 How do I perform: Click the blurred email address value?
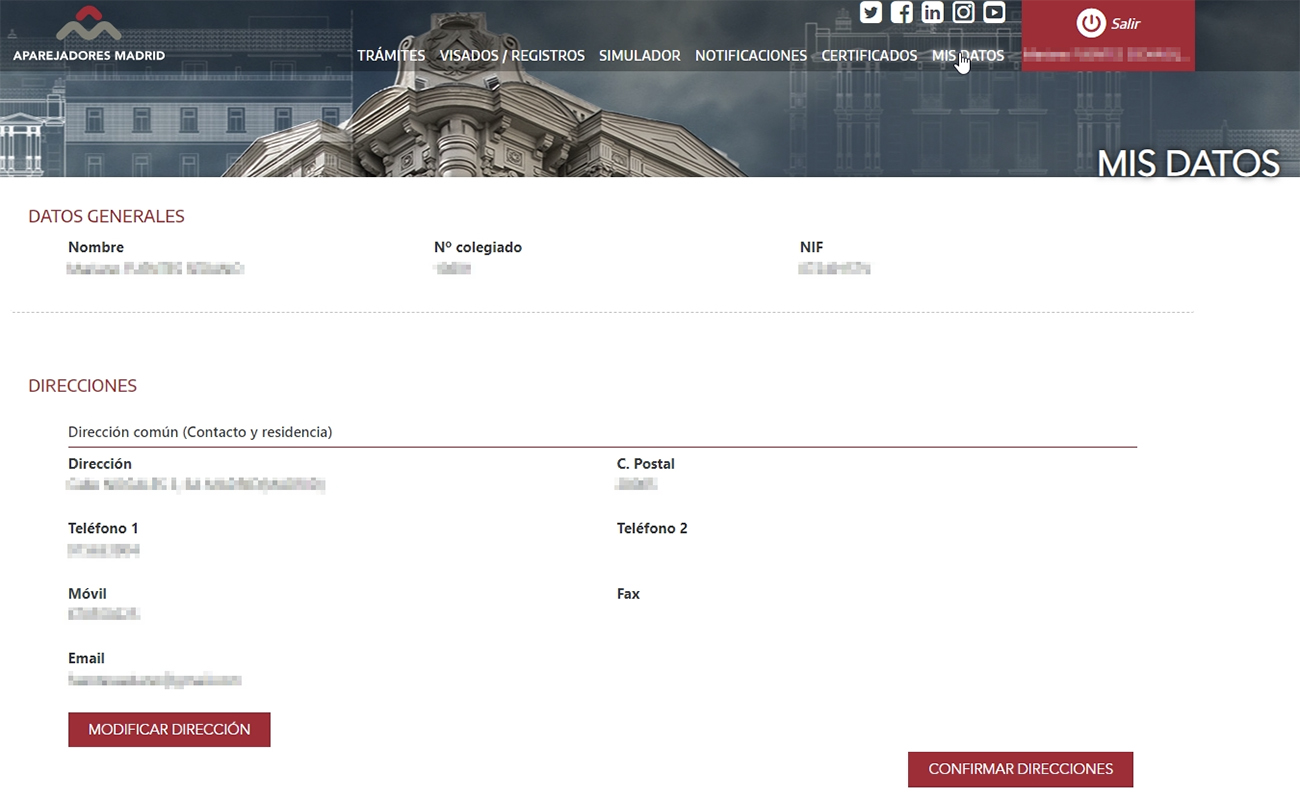pos(155,680)
